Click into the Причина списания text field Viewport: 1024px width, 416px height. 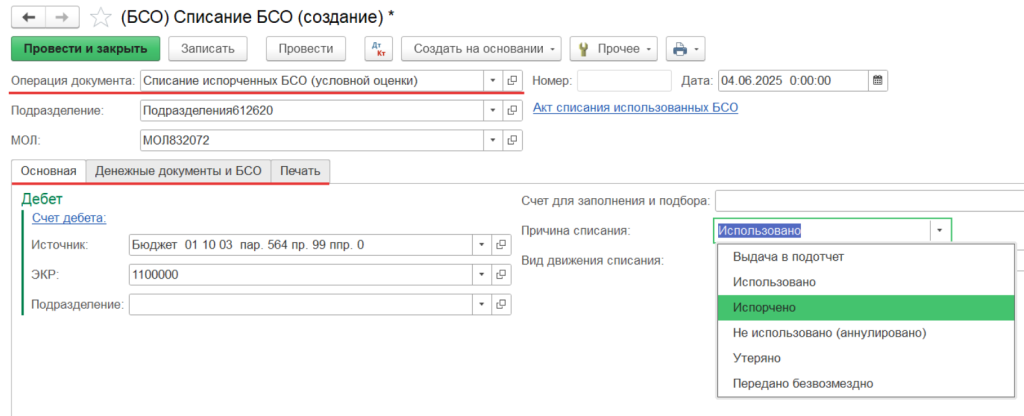[x=822, y=231]
